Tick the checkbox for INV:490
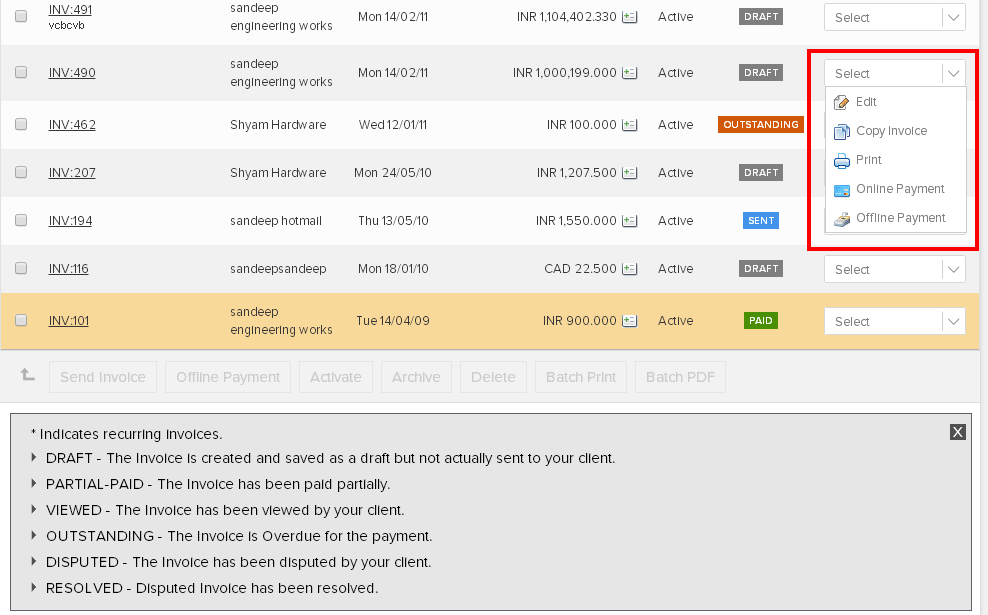 [x=21, y=72]
